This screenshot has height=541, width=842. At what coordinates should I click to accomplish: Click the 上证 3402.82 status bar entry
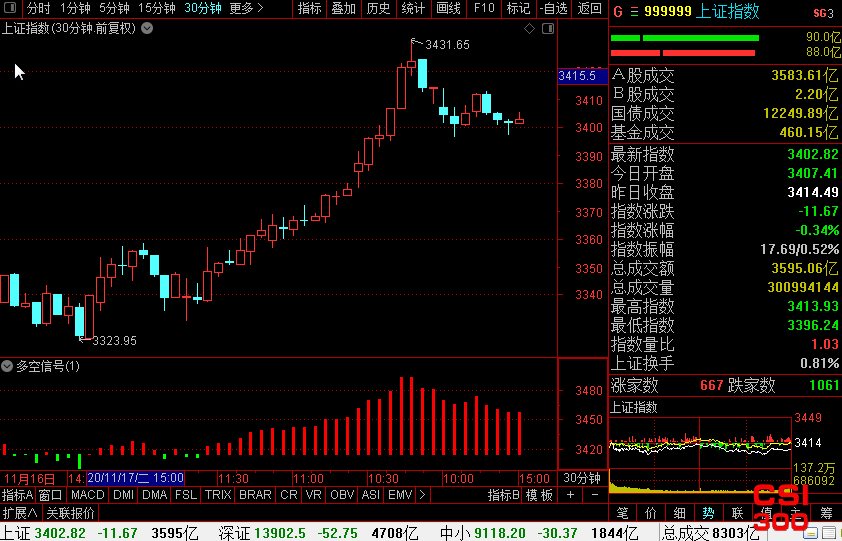[x=99, y=533]
